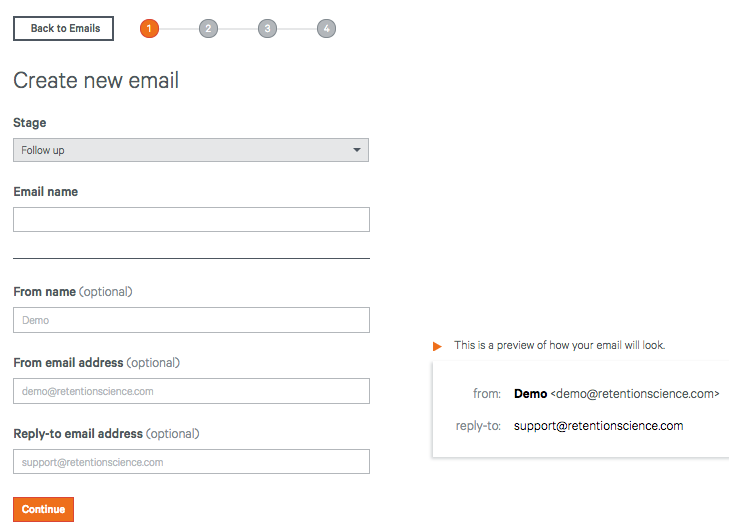
Task: Go to step 3 circle indicator
Action: (x=267, y=28)
